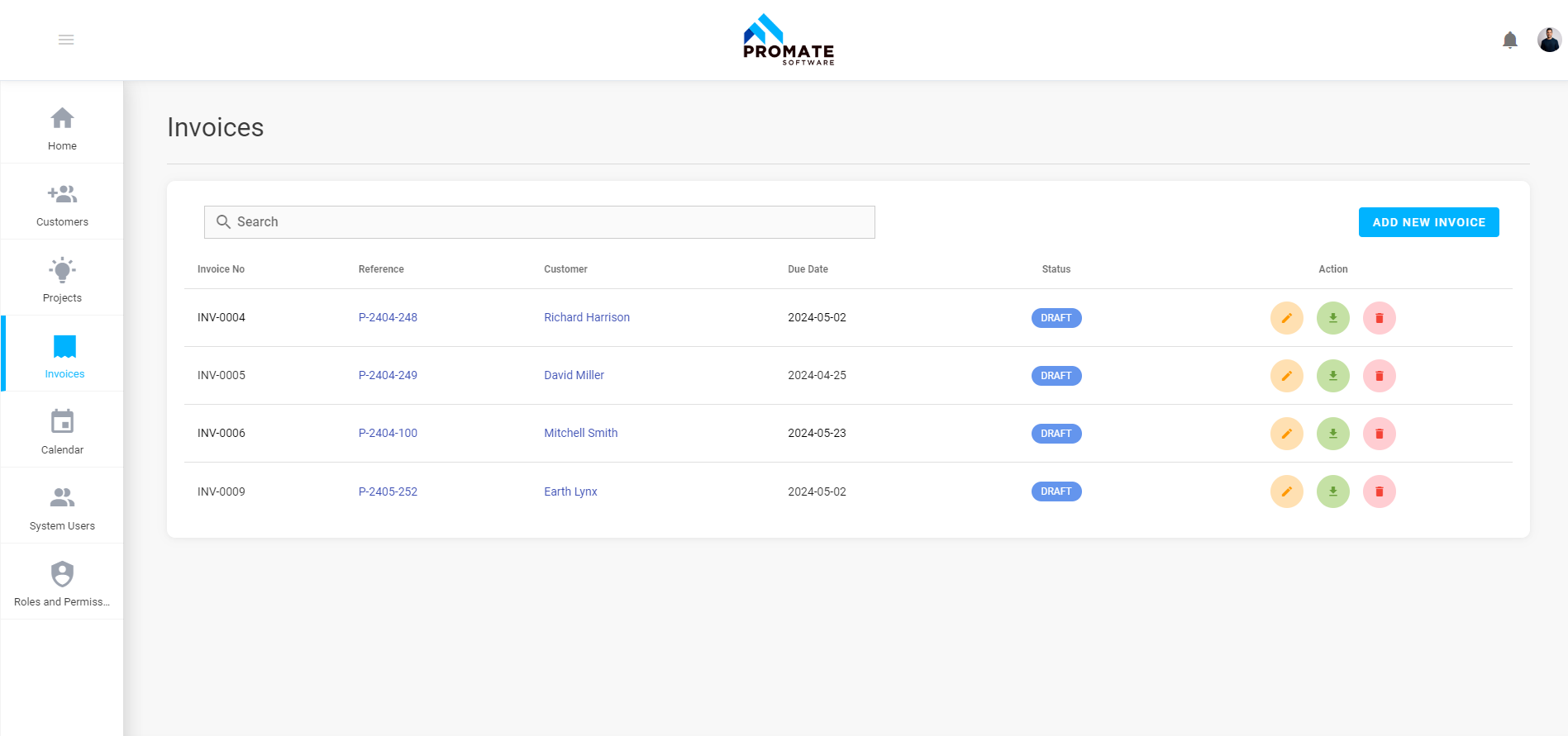Click the edit pencil icon for INV-0004
The height and width of the screenshot is (736, 1568).
click(1286, 318)
